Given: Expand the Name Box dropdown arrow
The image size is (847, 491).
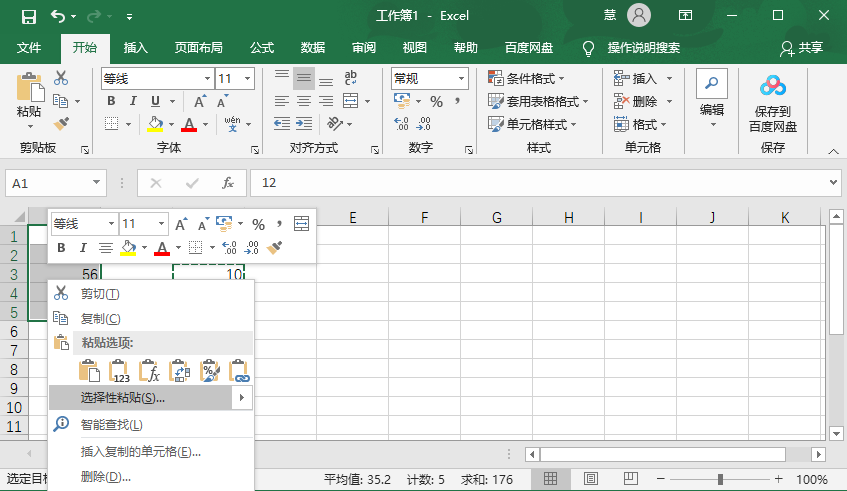Looking at the screenshot, I should [97, 184].
